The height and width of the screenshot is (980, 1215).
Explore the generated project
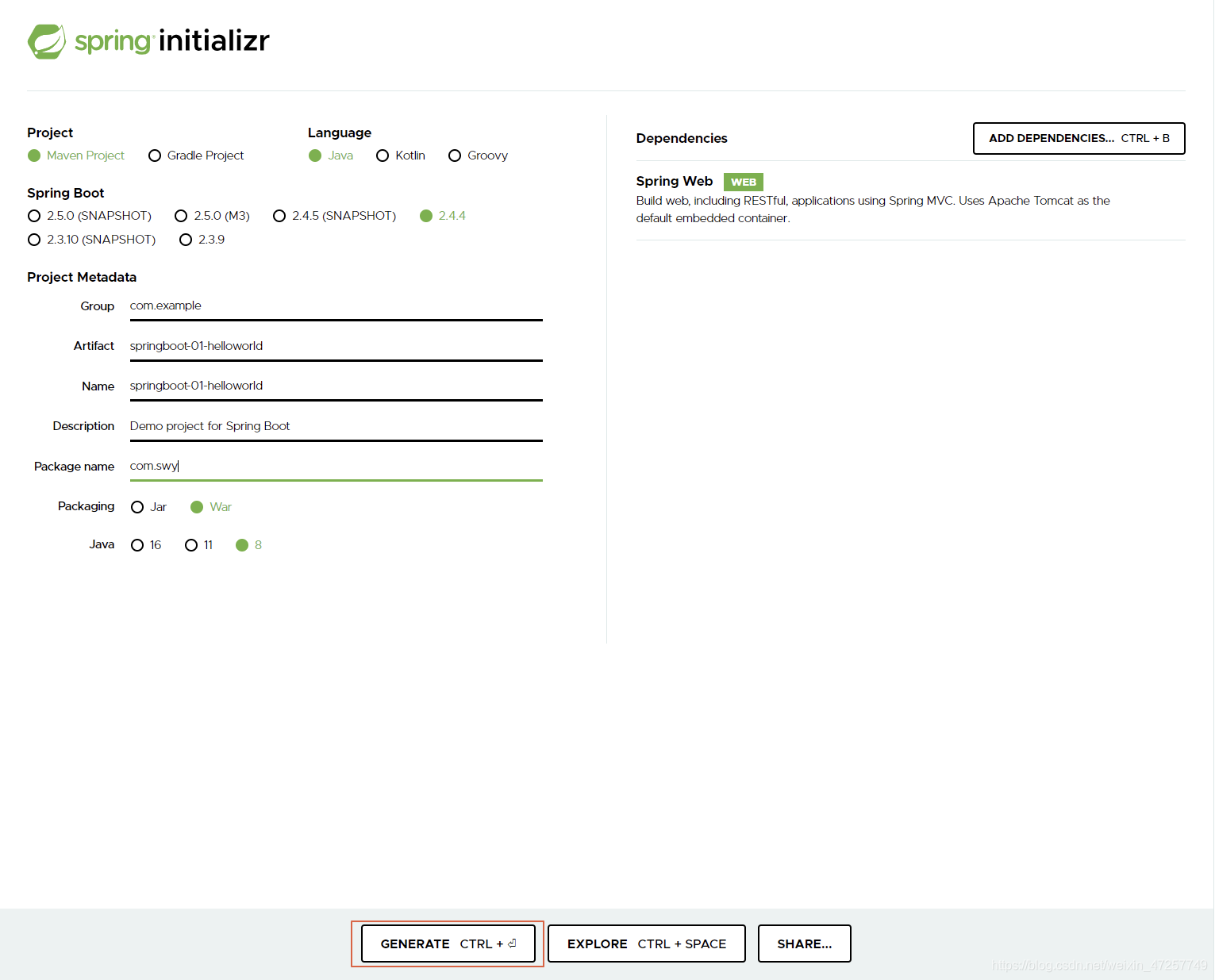pos(647,943)
